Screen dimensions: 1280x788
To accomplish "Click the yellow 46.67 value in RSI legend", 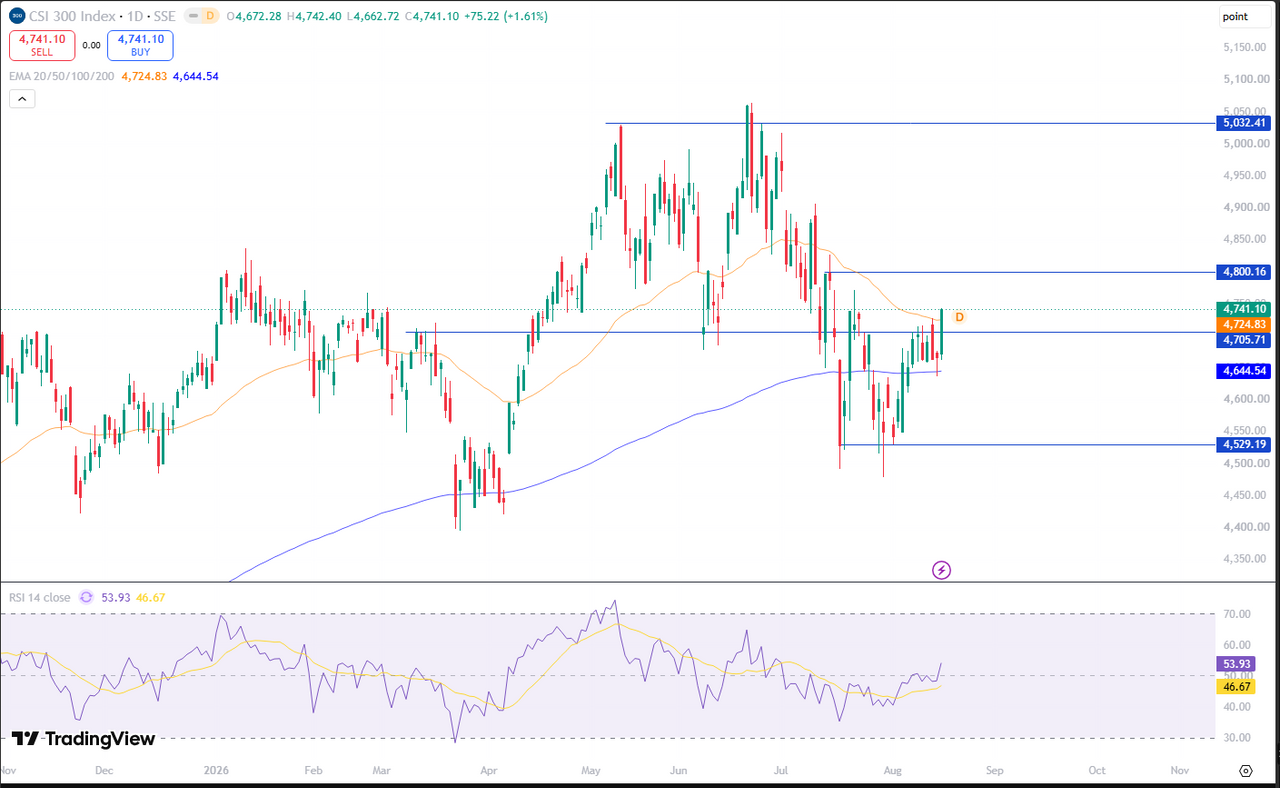I will click(150, 597).
